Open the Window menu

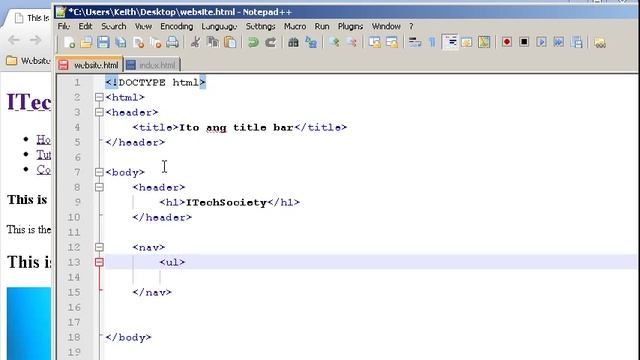tap(386, 26)
